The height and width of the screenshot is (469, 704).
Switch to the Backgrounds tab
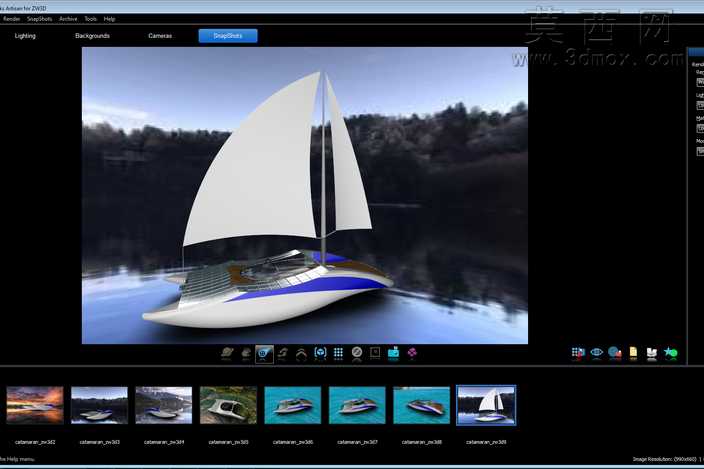click(x=92, y=36)
